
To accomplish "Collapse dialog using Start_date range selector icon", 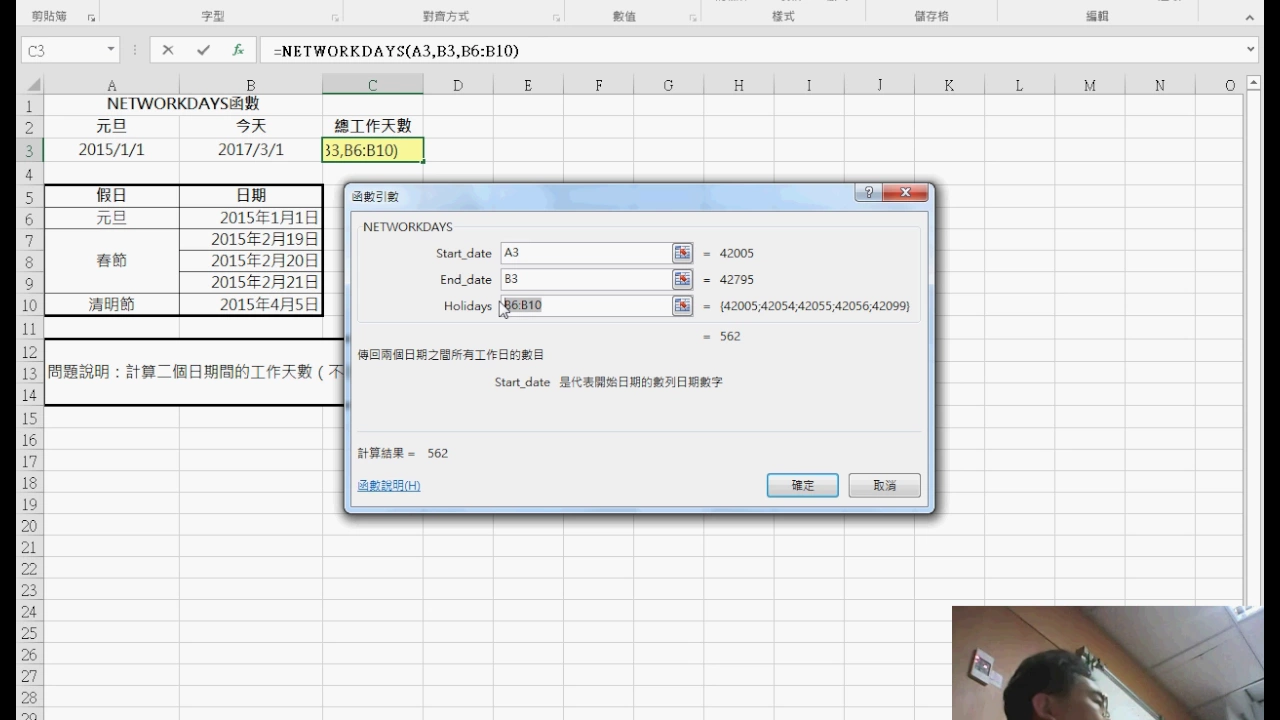I will point(682,253).
